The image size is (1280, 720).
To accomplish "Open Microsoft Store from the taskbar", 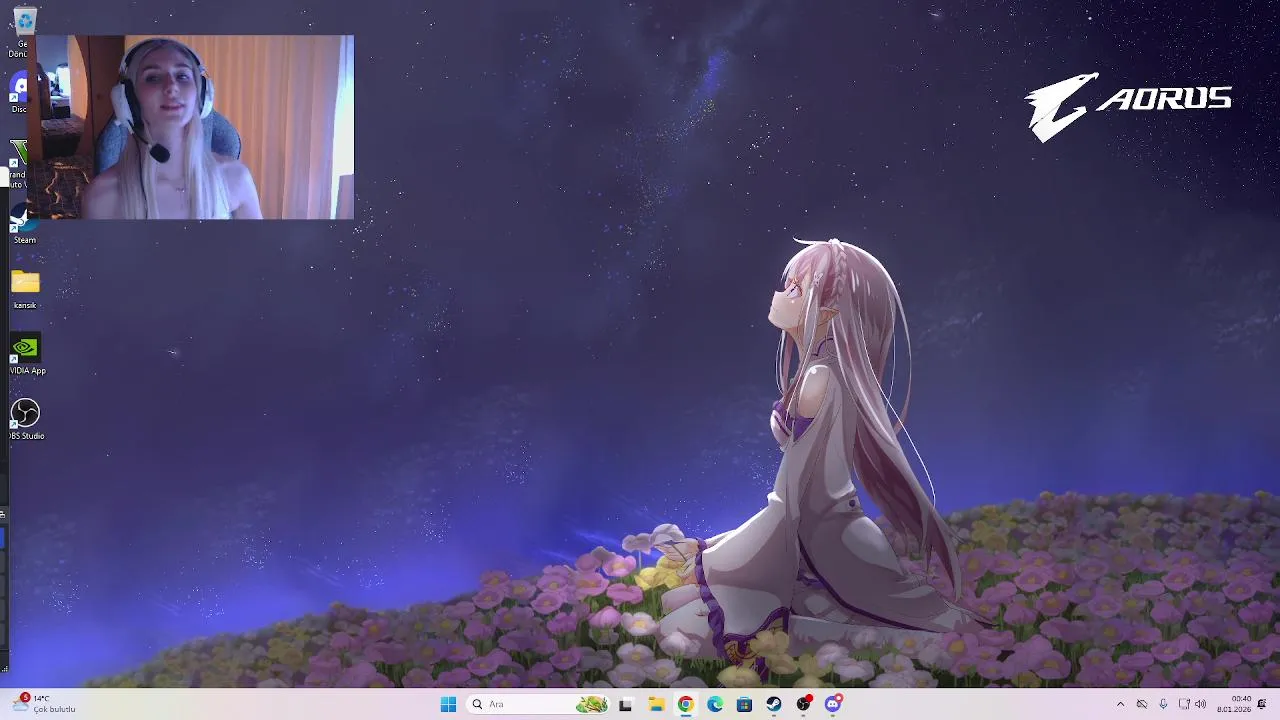I will [x=744, y=704].
